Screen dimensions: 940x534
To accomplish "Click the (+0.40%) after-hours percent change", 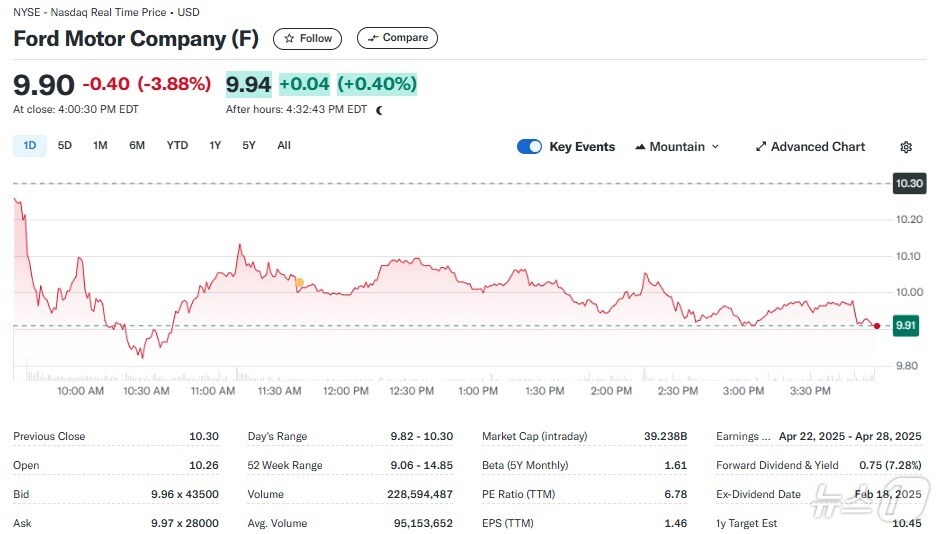I will pyautogui.click(x=377, y=84).
